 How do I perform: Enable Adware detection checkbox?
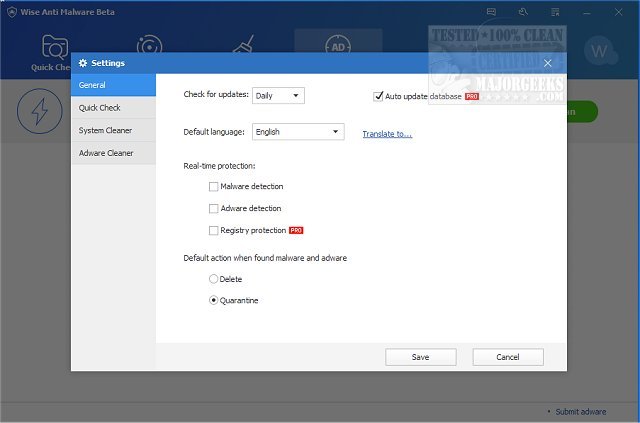click(x=213, y=209)
